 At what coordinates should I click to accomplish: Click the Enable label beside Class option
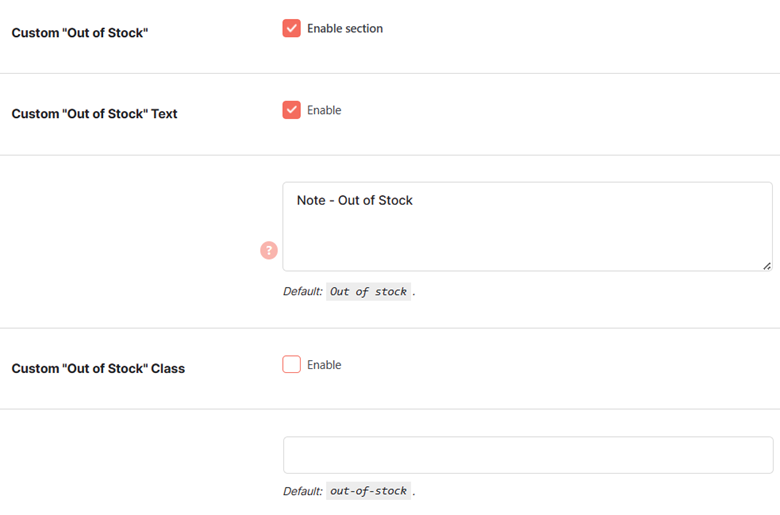[324, 365]
